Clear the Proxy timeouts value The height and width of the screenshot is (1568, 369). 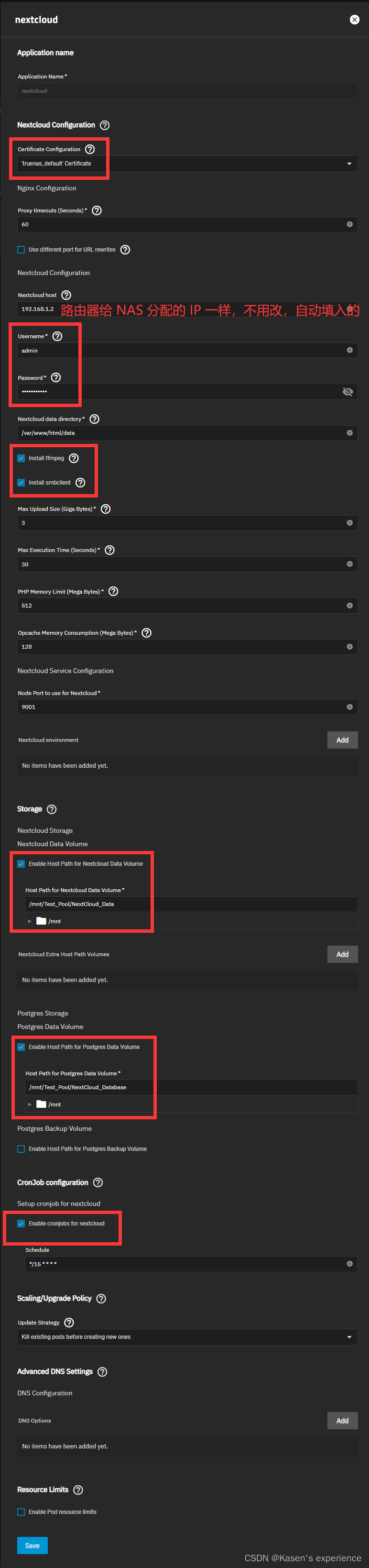[x=349, y=225]
